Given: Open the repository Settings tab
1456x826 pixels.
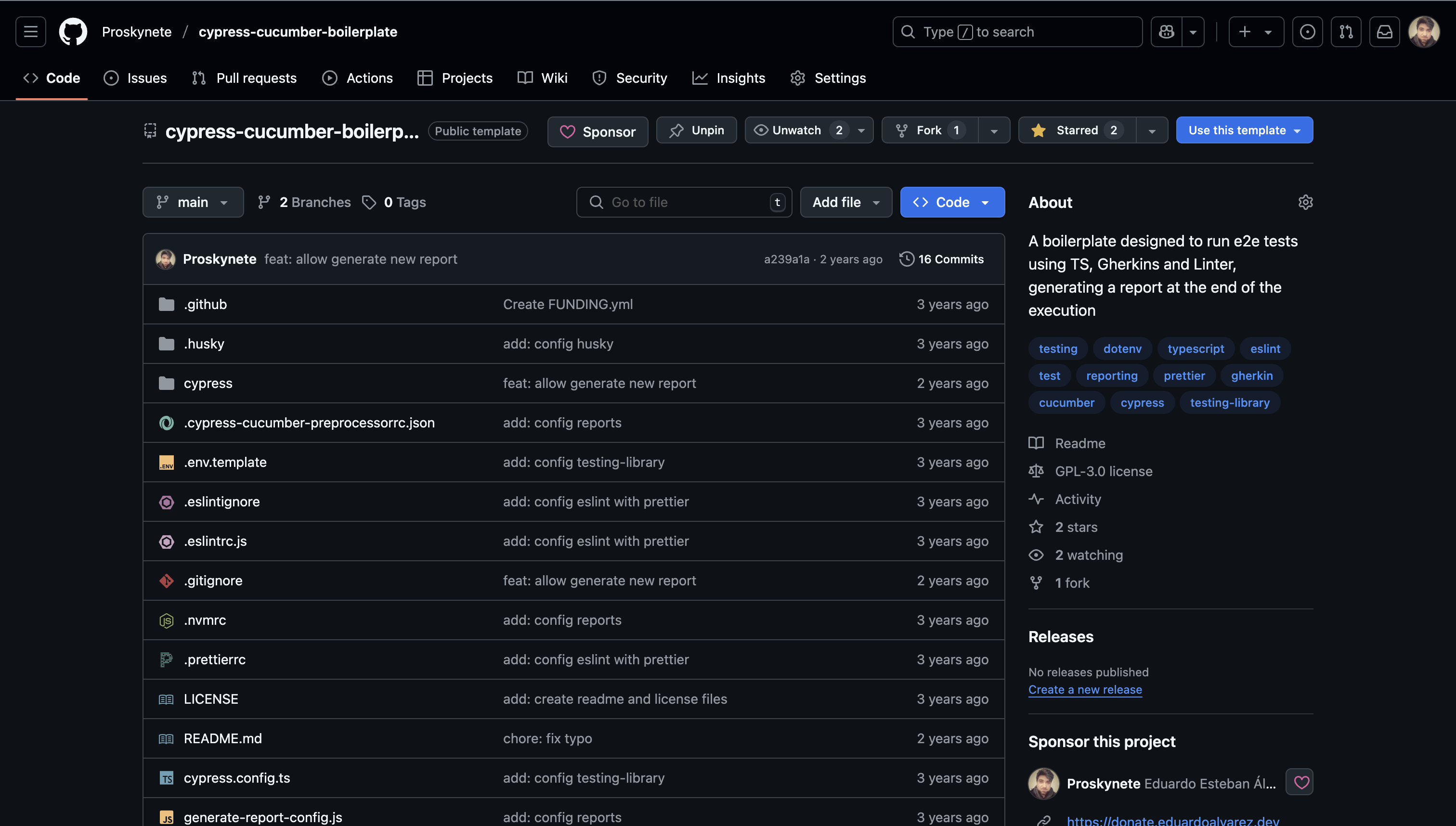Looking at the screenshot, I should [828, 77].
